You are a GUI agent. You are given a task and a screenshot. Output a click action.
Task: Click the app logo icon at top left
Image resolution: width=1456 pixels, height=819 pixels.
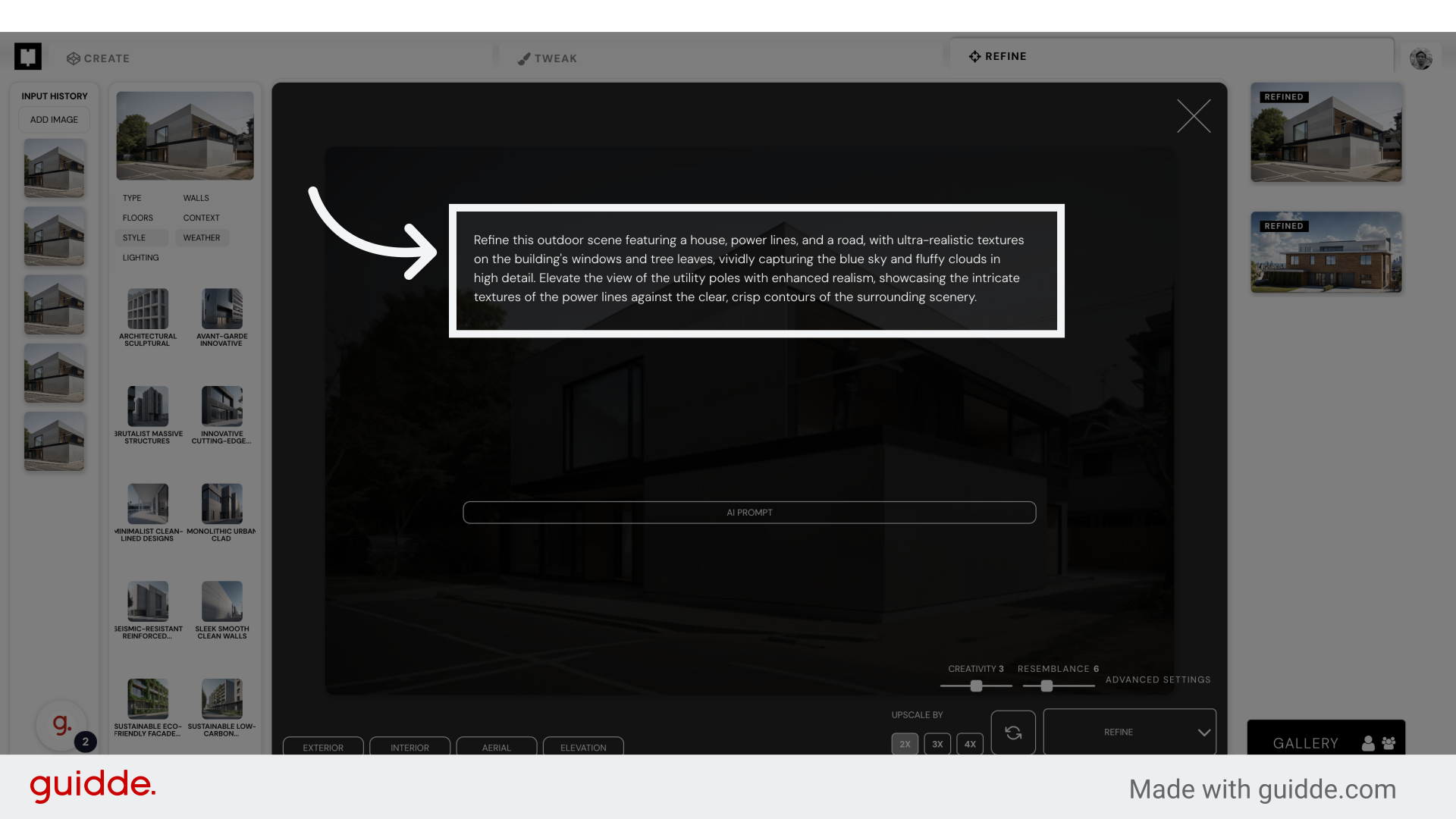pyautogui.click(x=28, y=56)
